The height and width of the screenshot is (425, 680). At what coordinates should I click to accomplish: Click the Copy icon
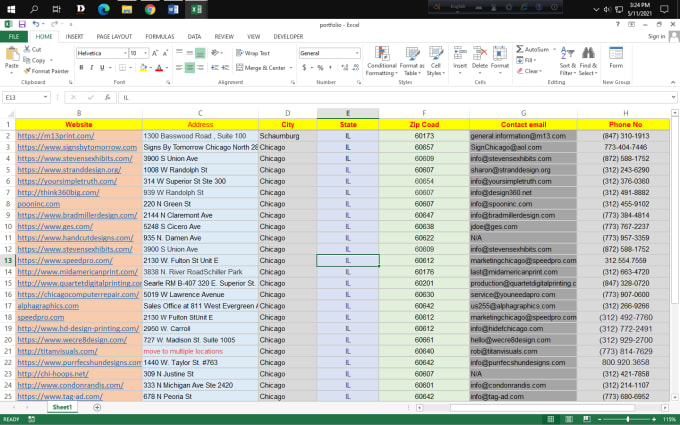[x=27, y=60]
